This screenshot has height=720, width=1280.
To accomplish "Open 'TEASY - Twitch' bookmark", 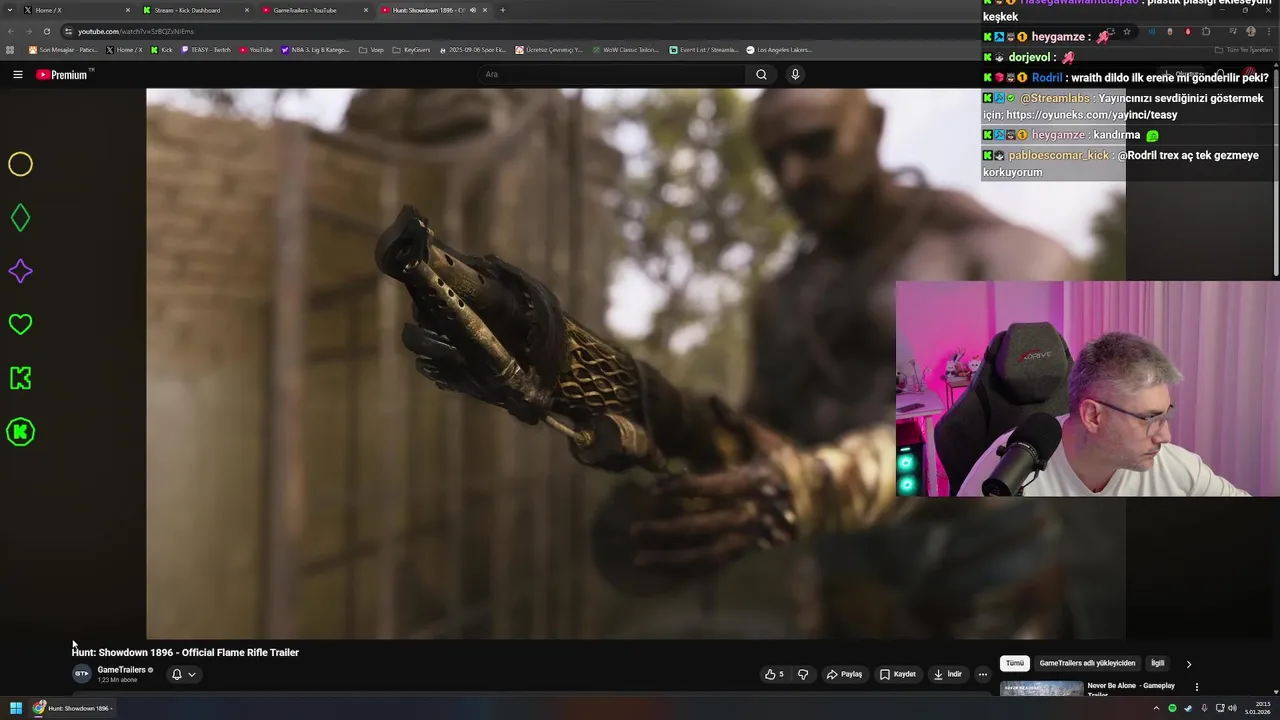I will point(205,50).
